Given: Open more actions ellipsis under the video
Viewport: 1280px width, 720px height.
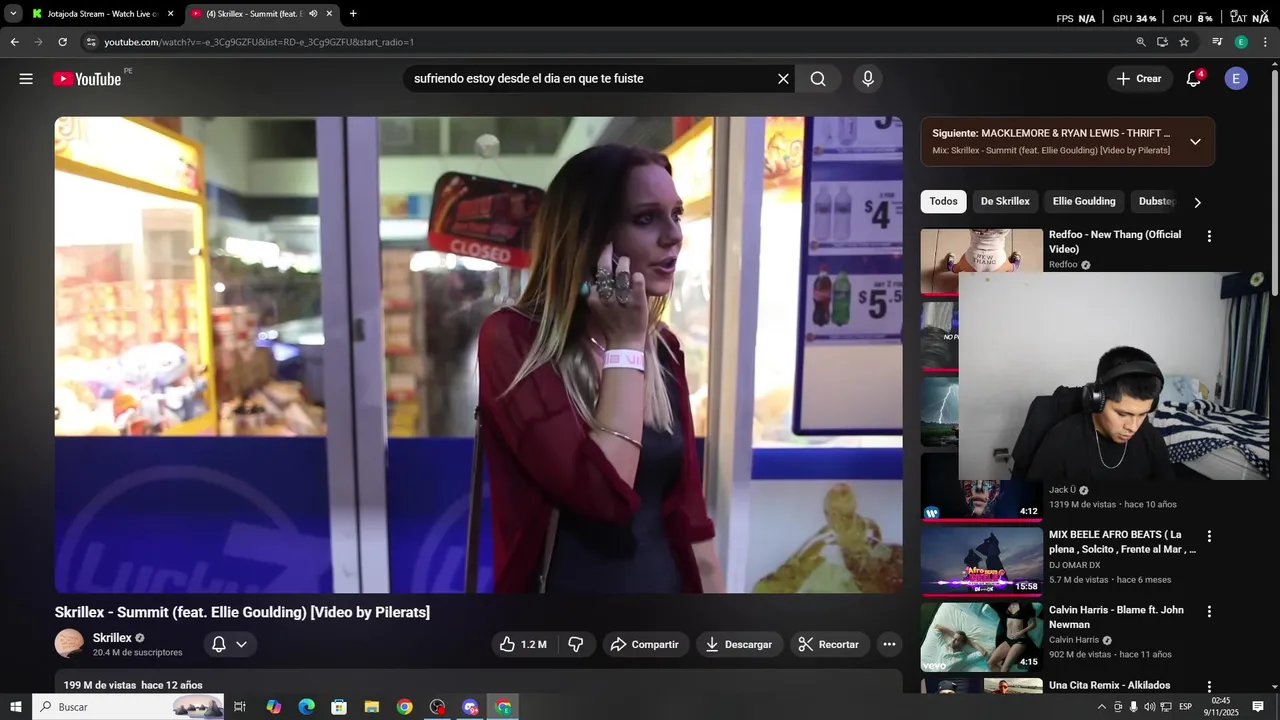Looking at the screenshot, I should 889,644.
